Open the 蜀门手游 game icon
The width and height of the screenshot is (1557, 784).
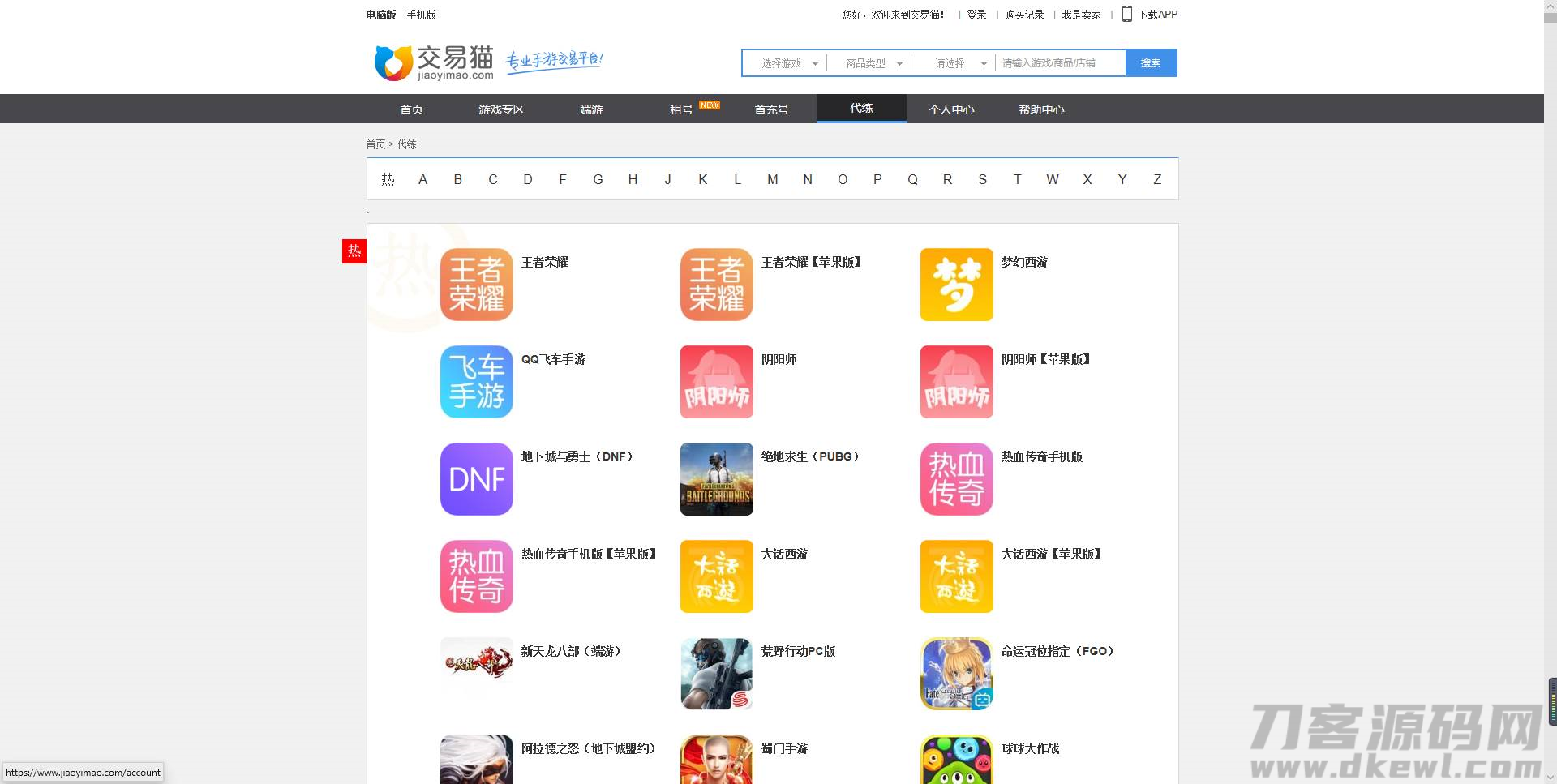pyautogui.click(x=717, y=759)
